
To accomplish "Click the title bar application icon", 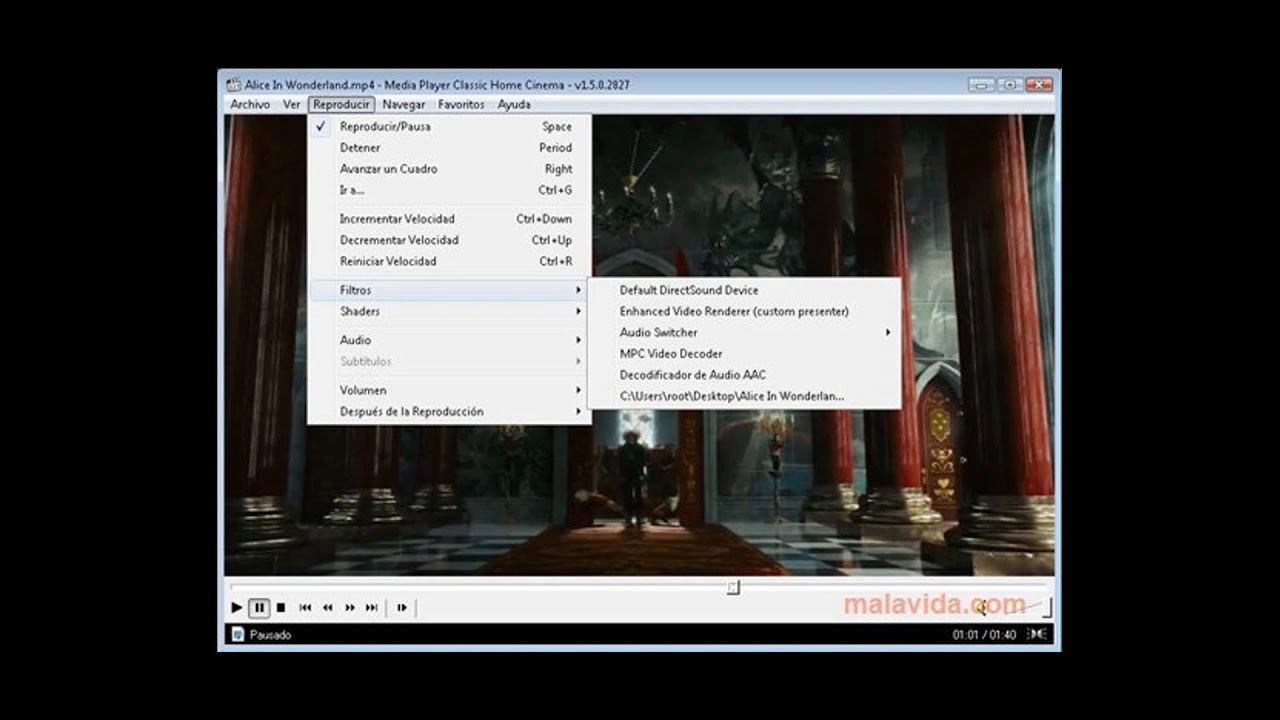I will click(x=233, y=85).
